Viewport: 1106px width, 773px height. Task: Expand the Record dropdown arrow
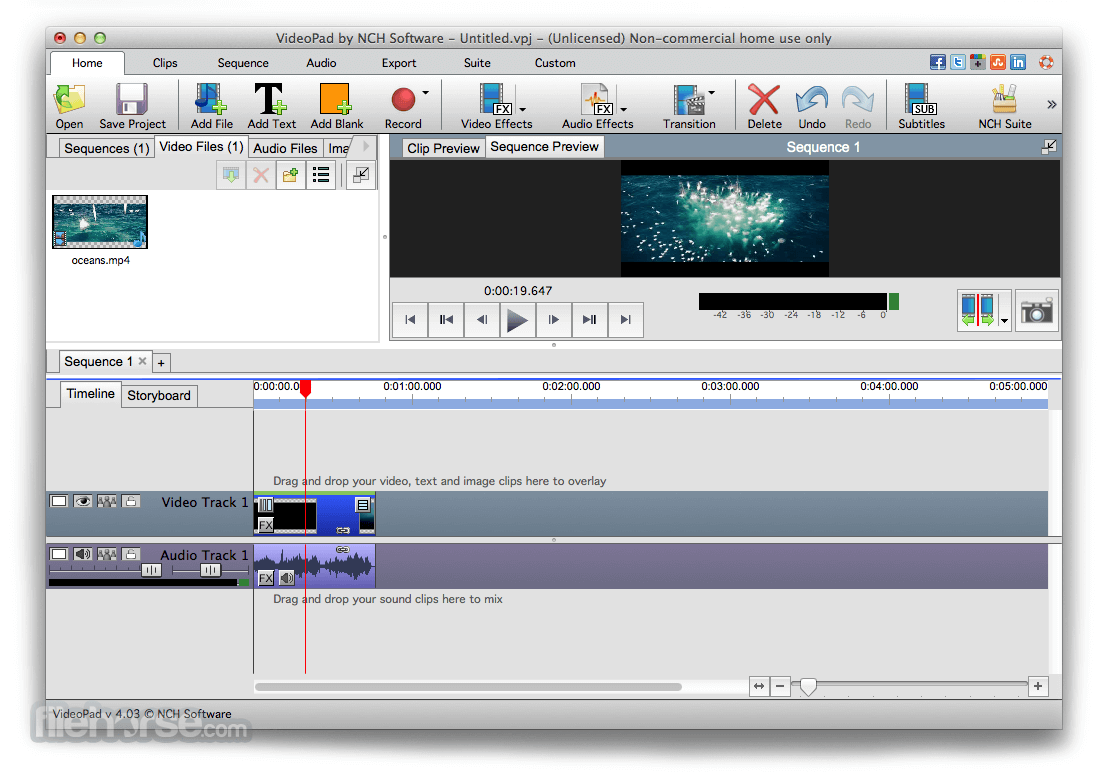(x=425, y=92)
